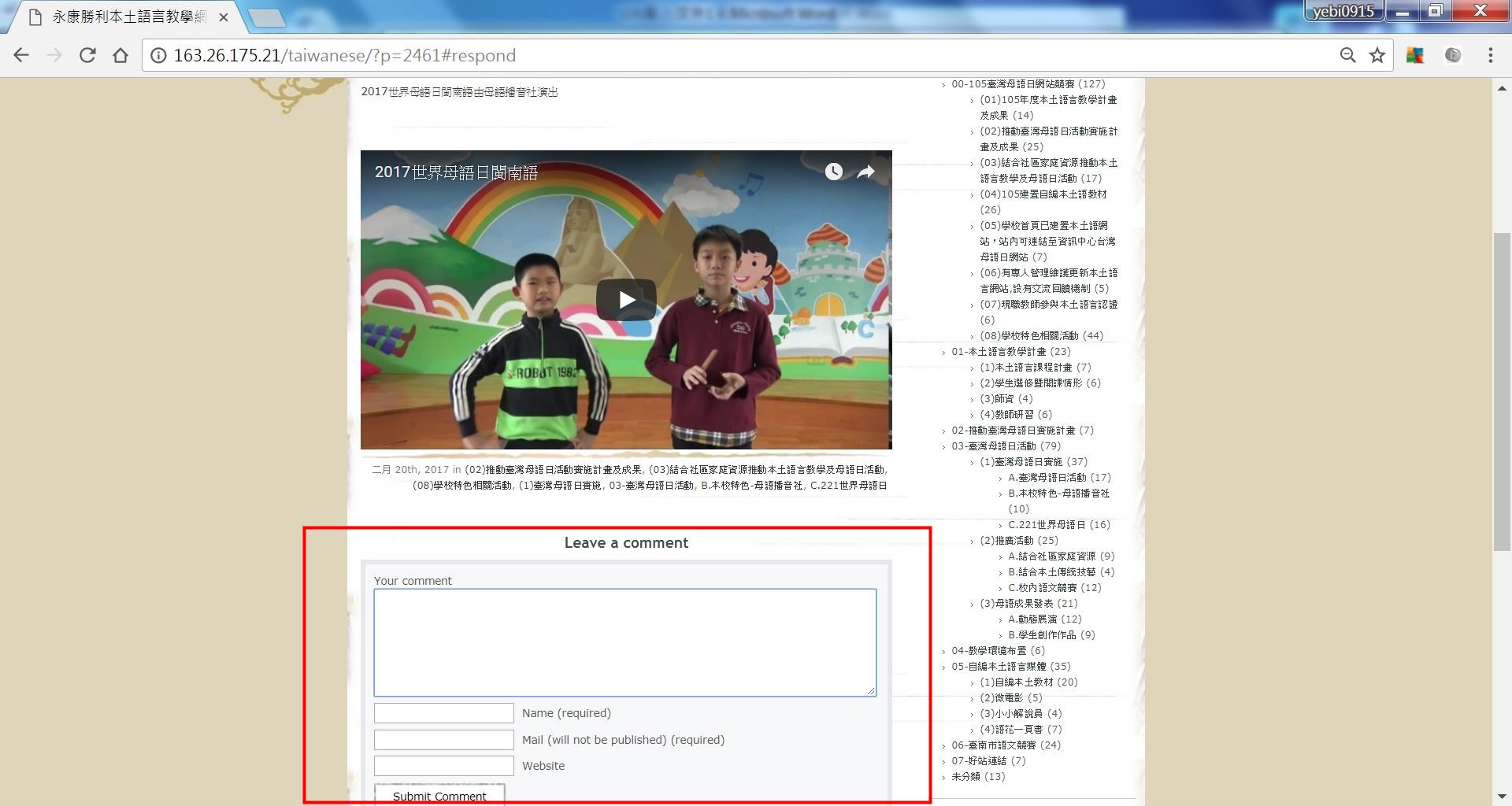Image resolution: width=1512 pixels, height=806 pixels.
Task: Click the browser back arrow
Action: (x=21, y=55)
